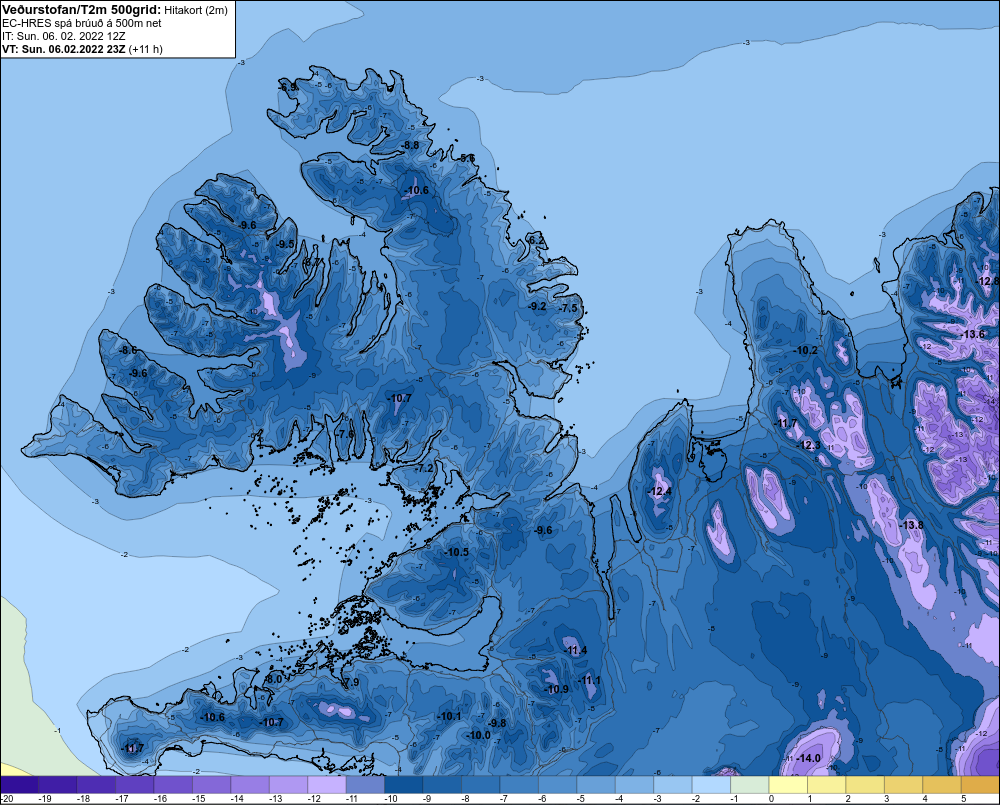Screen dimensions: 1000x805
Task: Click the -13.6 temperature label
Action: 973,334
